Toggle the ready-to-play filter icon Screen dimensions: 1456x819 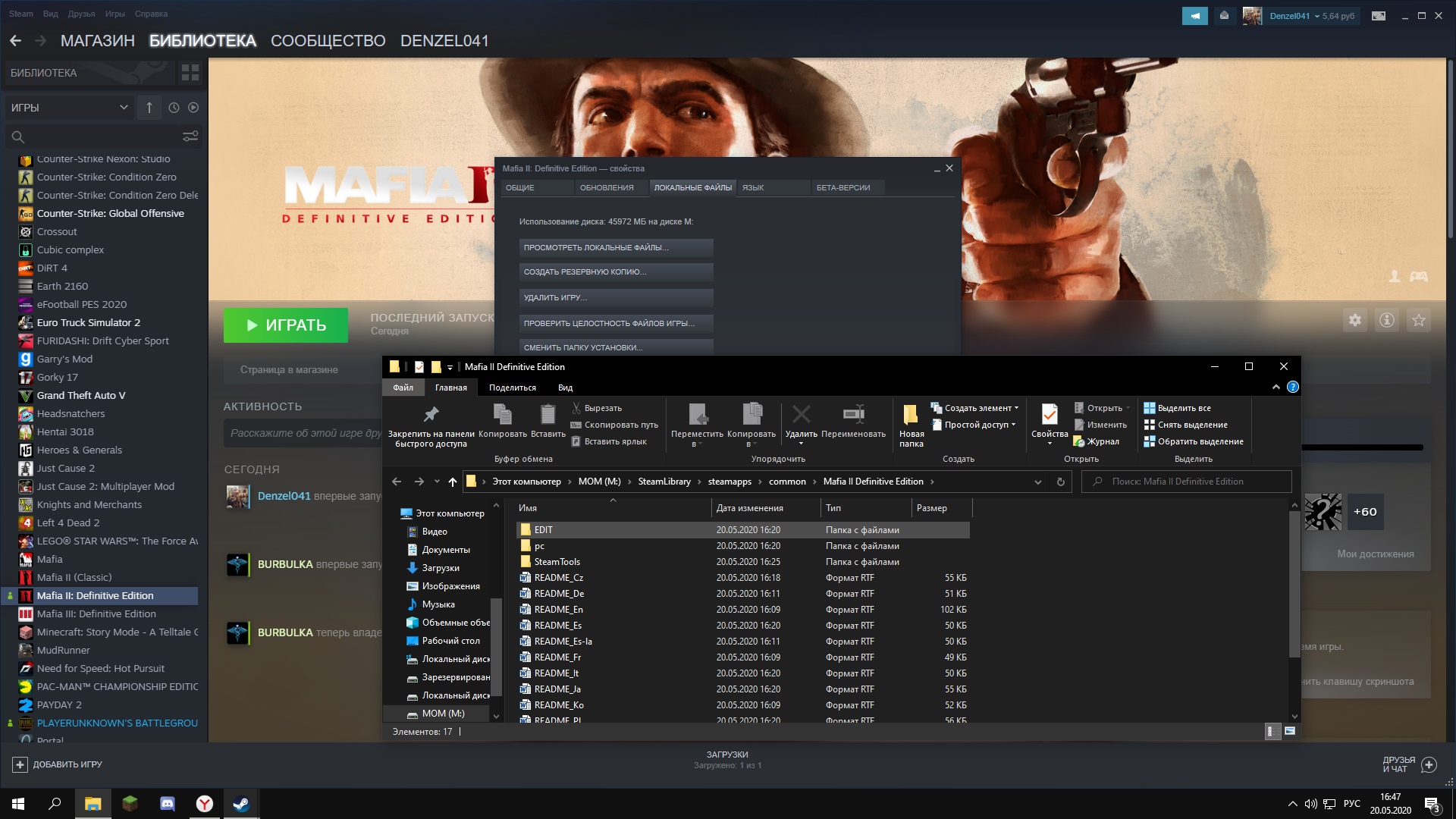click(193, 108)
